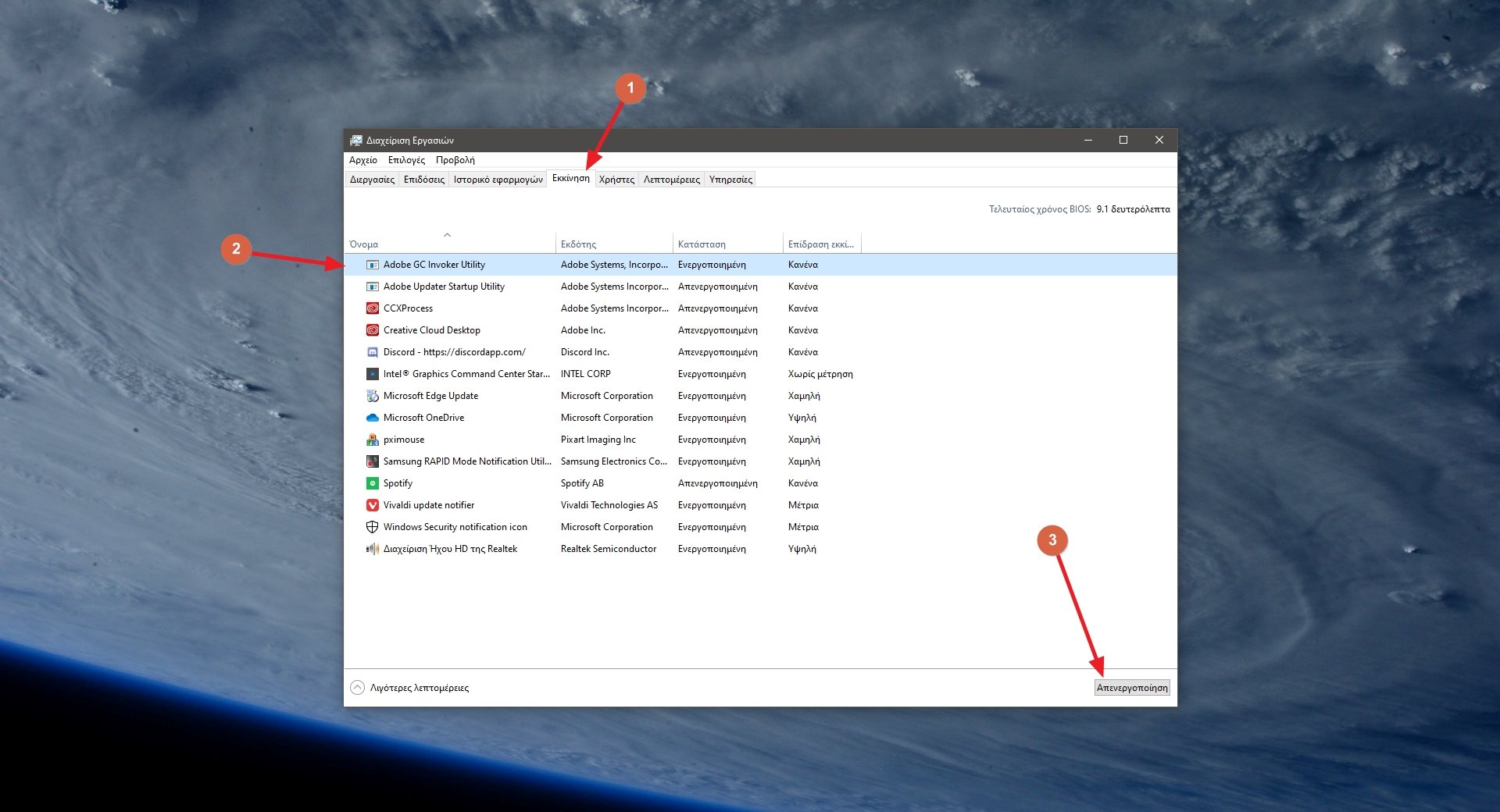Image resolution: width=1500 pixels, height=812 pixels.
Task: Open the Προβολή menu
Action: tap(455, 160)
